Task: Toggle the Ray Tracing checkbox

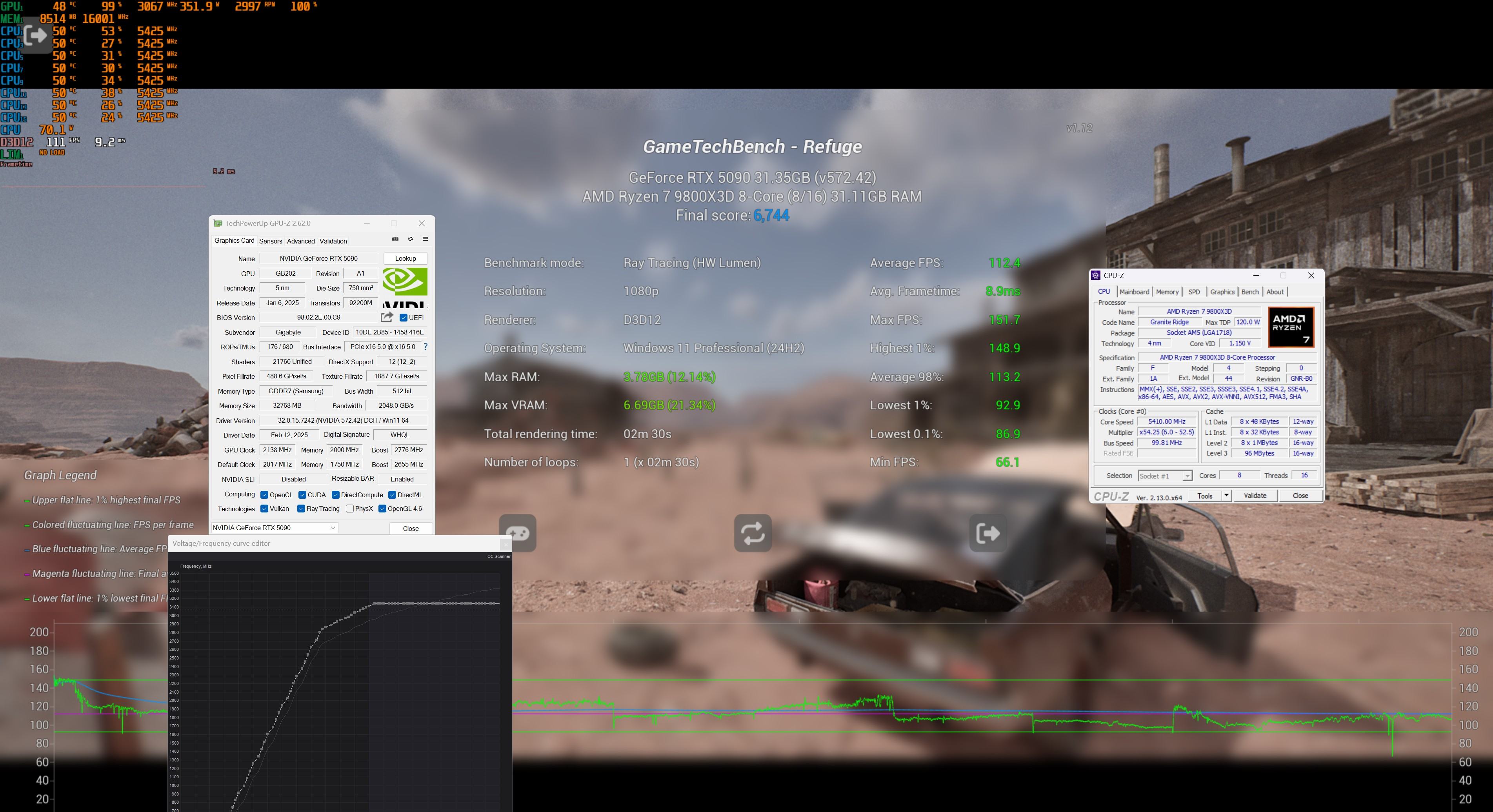Action: [x=301, y=509]
